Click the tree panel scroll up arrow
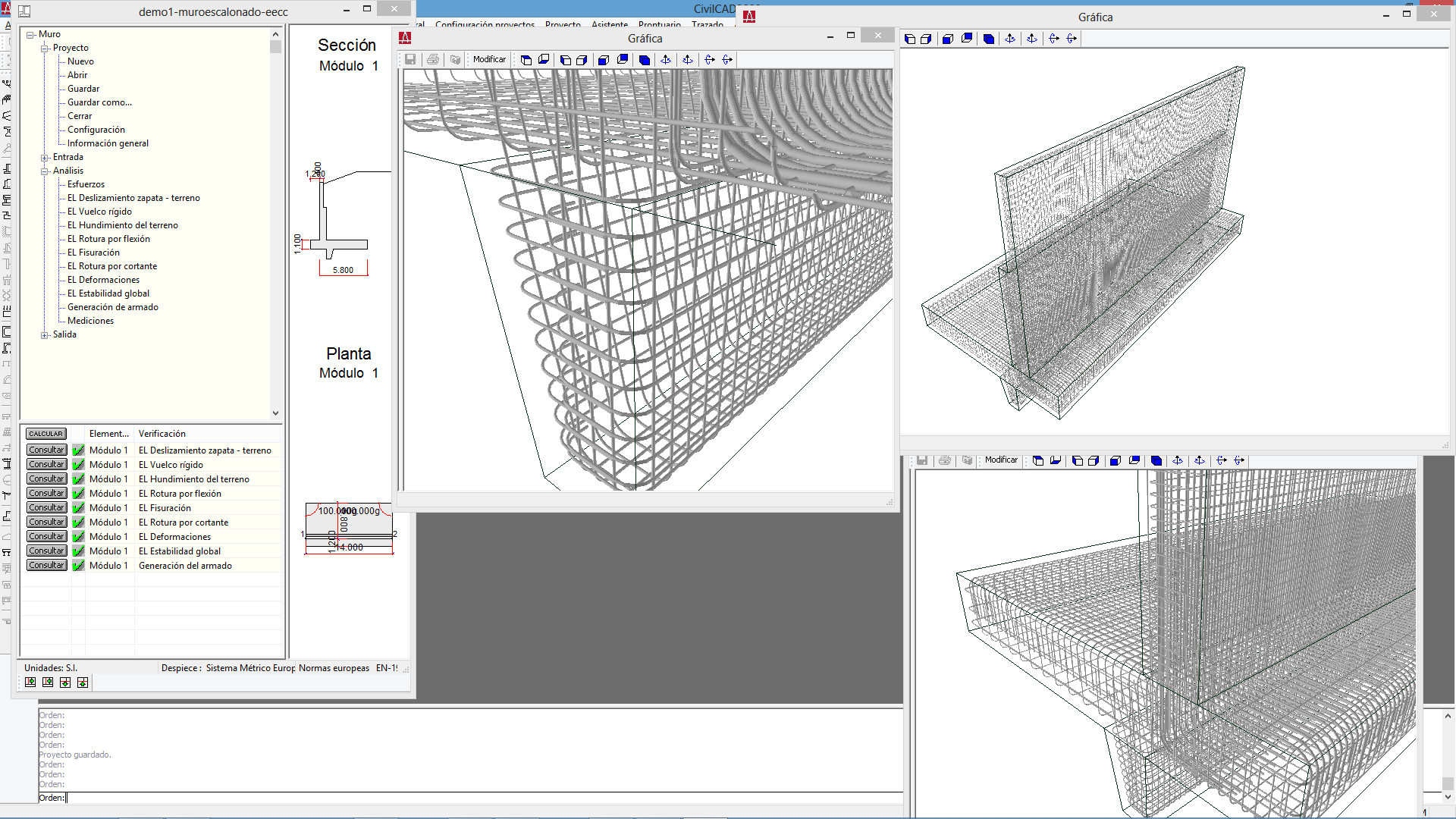 tap(275, 34)
